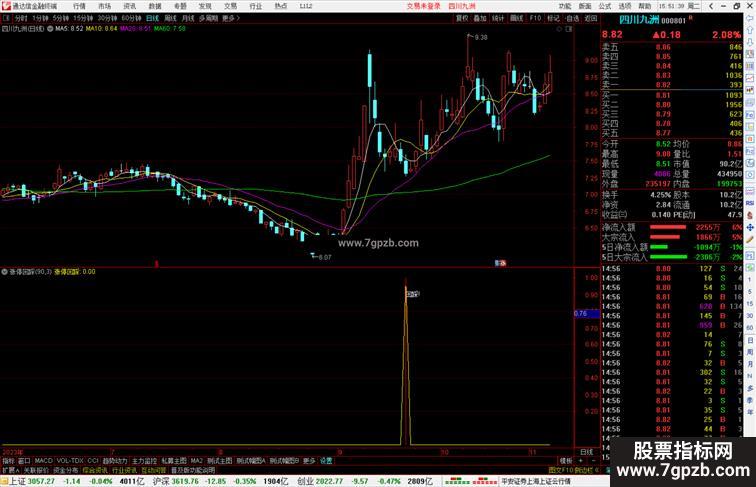756x487 pixels.
Task: Click the pencil draw icon in sidebar
Action: coord(750,240)
